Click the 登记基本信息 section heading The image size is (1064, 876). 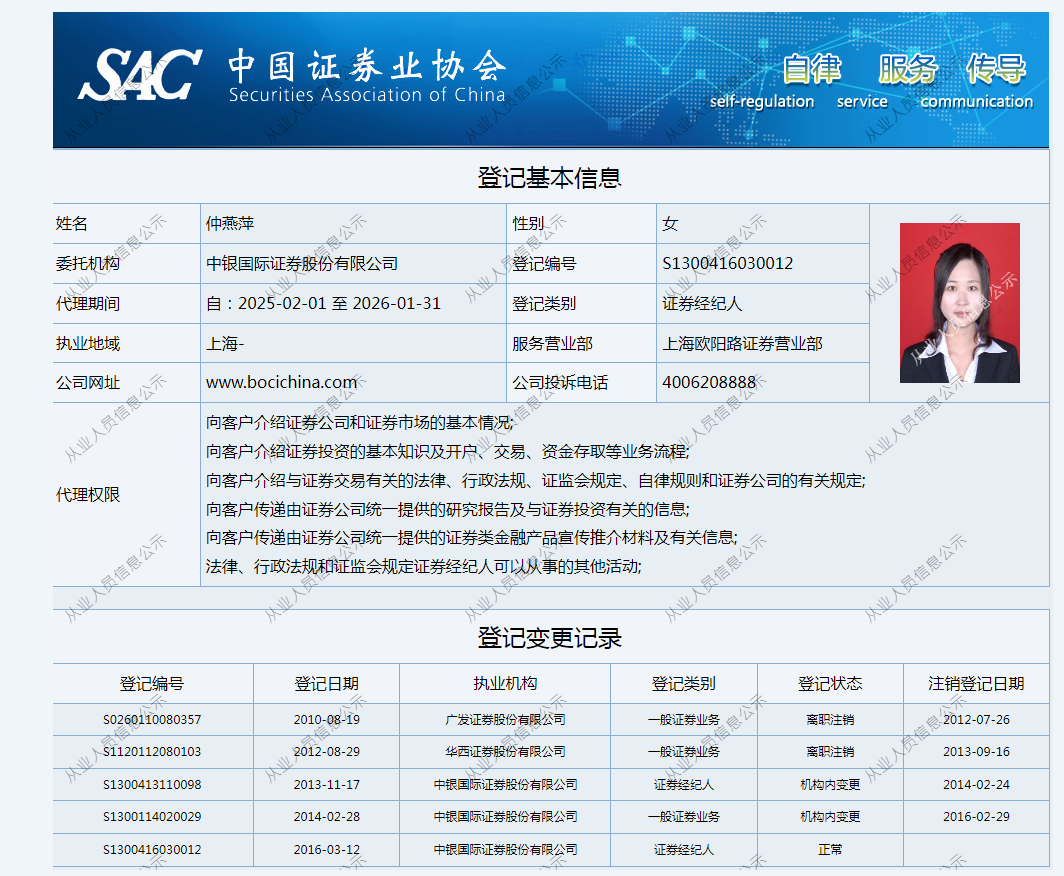pos(550,178)
